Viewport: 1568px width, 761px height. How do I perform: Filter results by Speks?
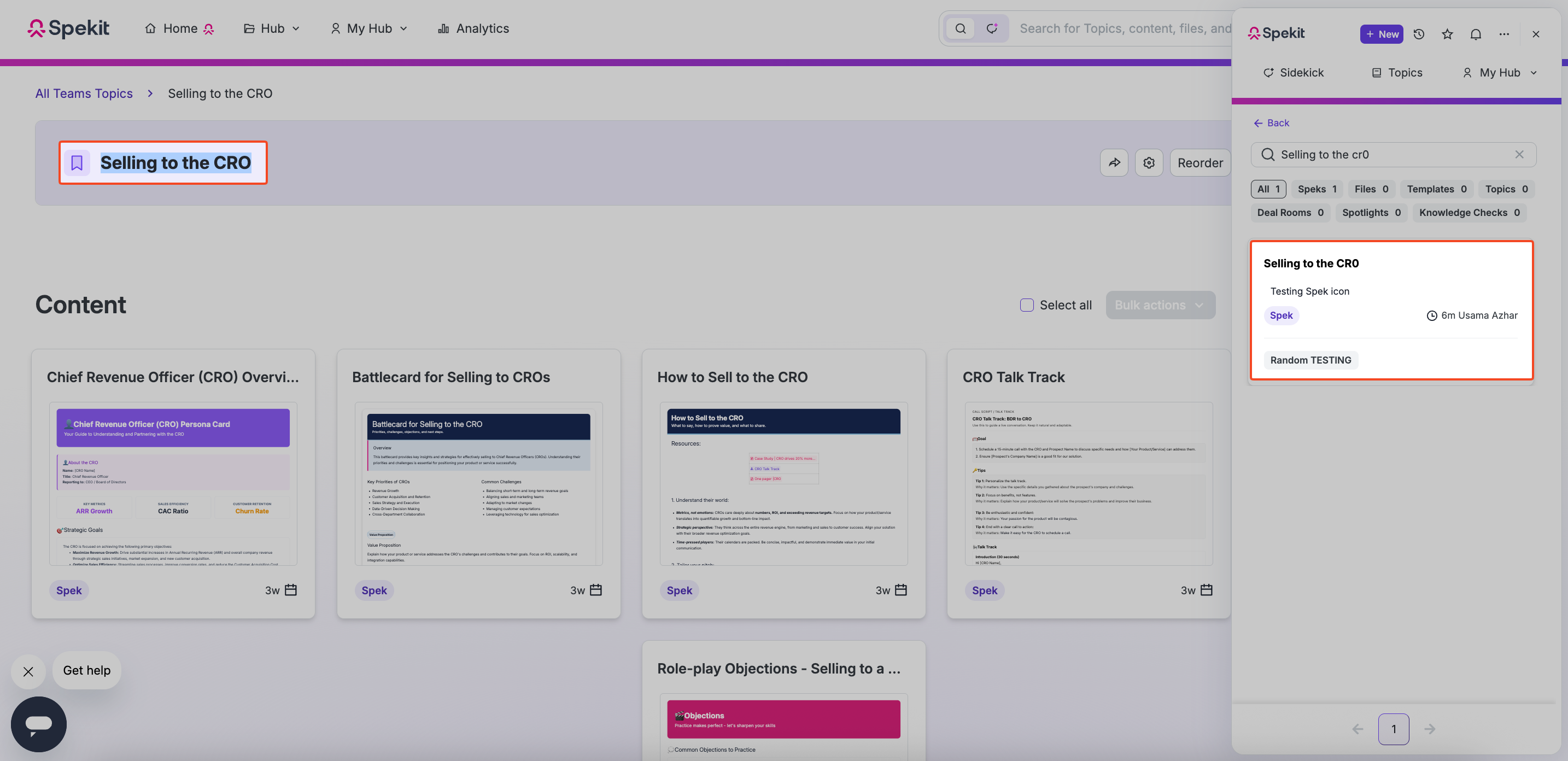(x=1317, y=189)
